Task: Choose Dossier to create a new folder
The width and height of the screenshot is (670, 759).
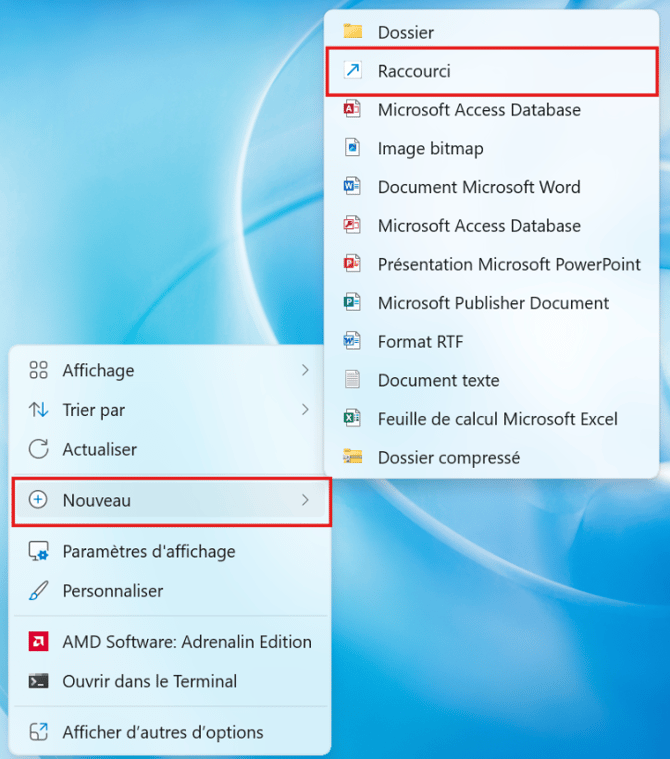Action: click(405, 32)
